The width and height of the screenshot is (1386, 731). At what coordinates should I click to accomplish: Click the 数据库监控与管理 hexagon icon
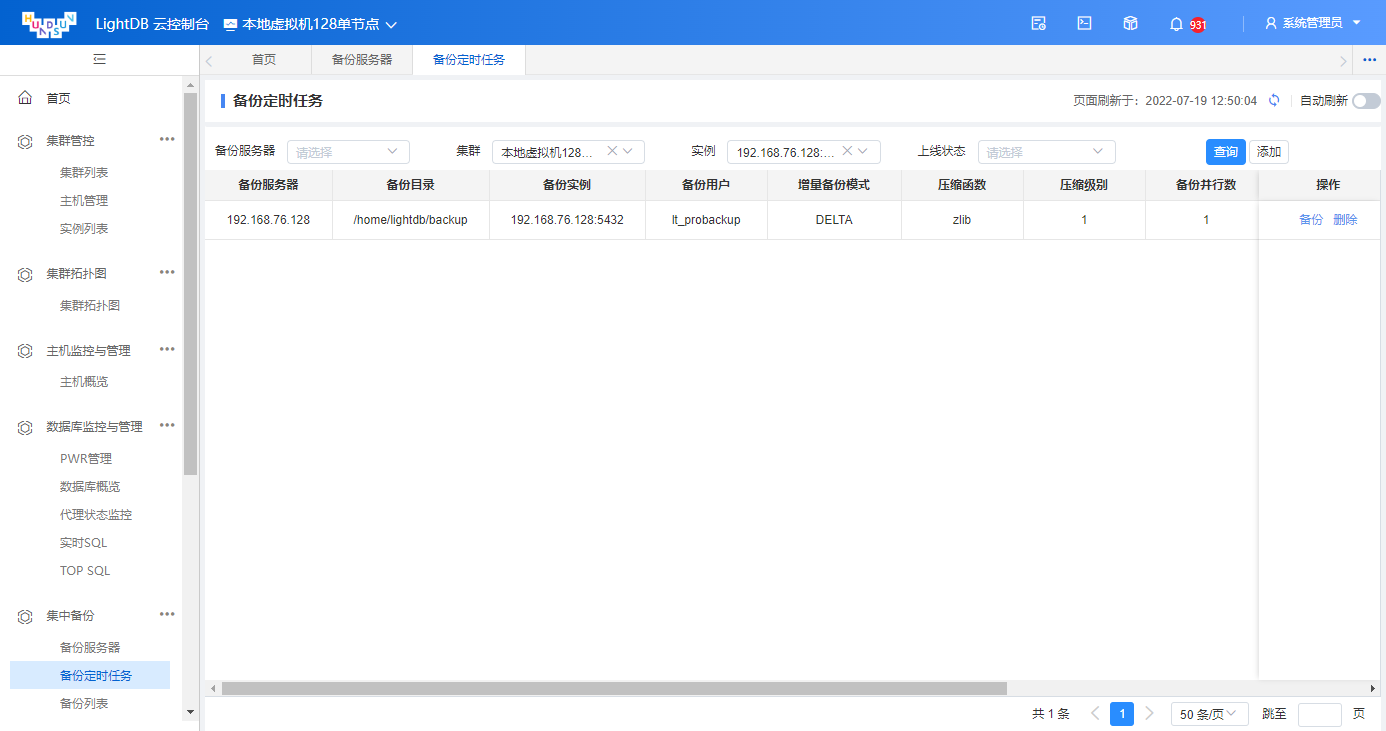(25, 427)
